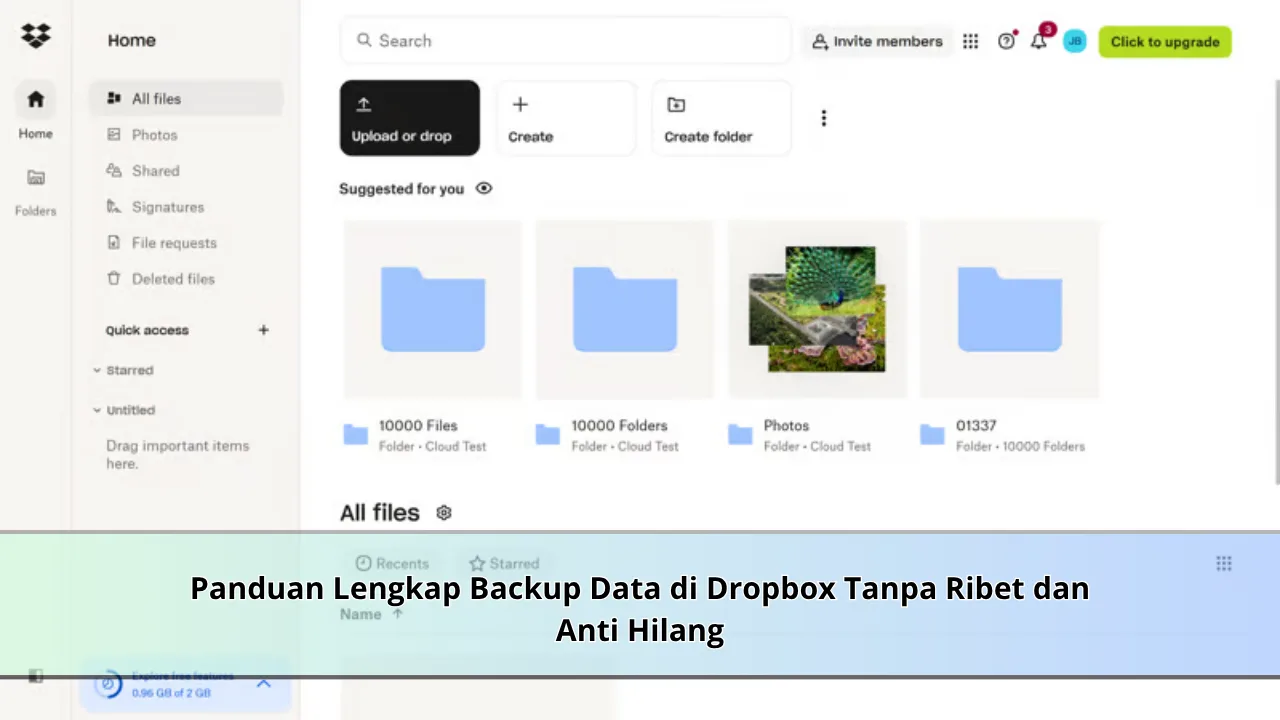Open Deleted files in sidebar
The width and height of the screenshot is (1280, 720).
click(x=172, y=279)
